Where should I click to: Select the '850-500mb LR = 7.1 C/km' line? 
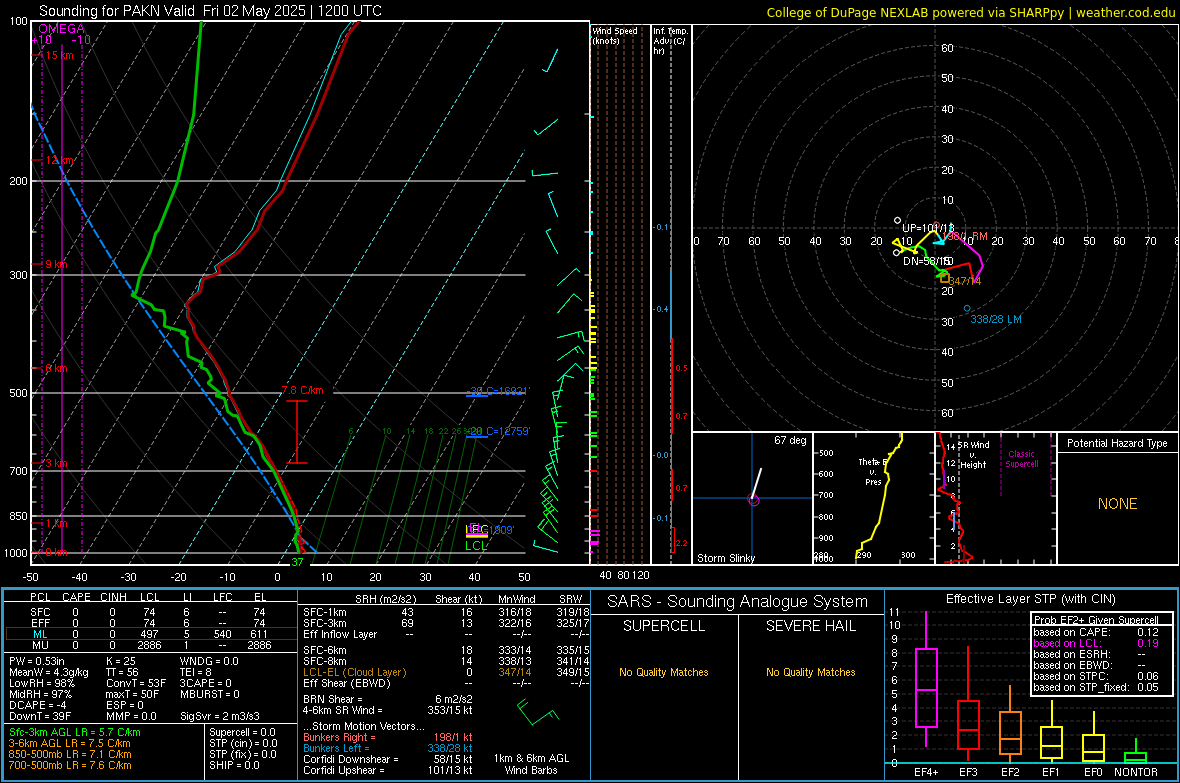coord(70,754)
